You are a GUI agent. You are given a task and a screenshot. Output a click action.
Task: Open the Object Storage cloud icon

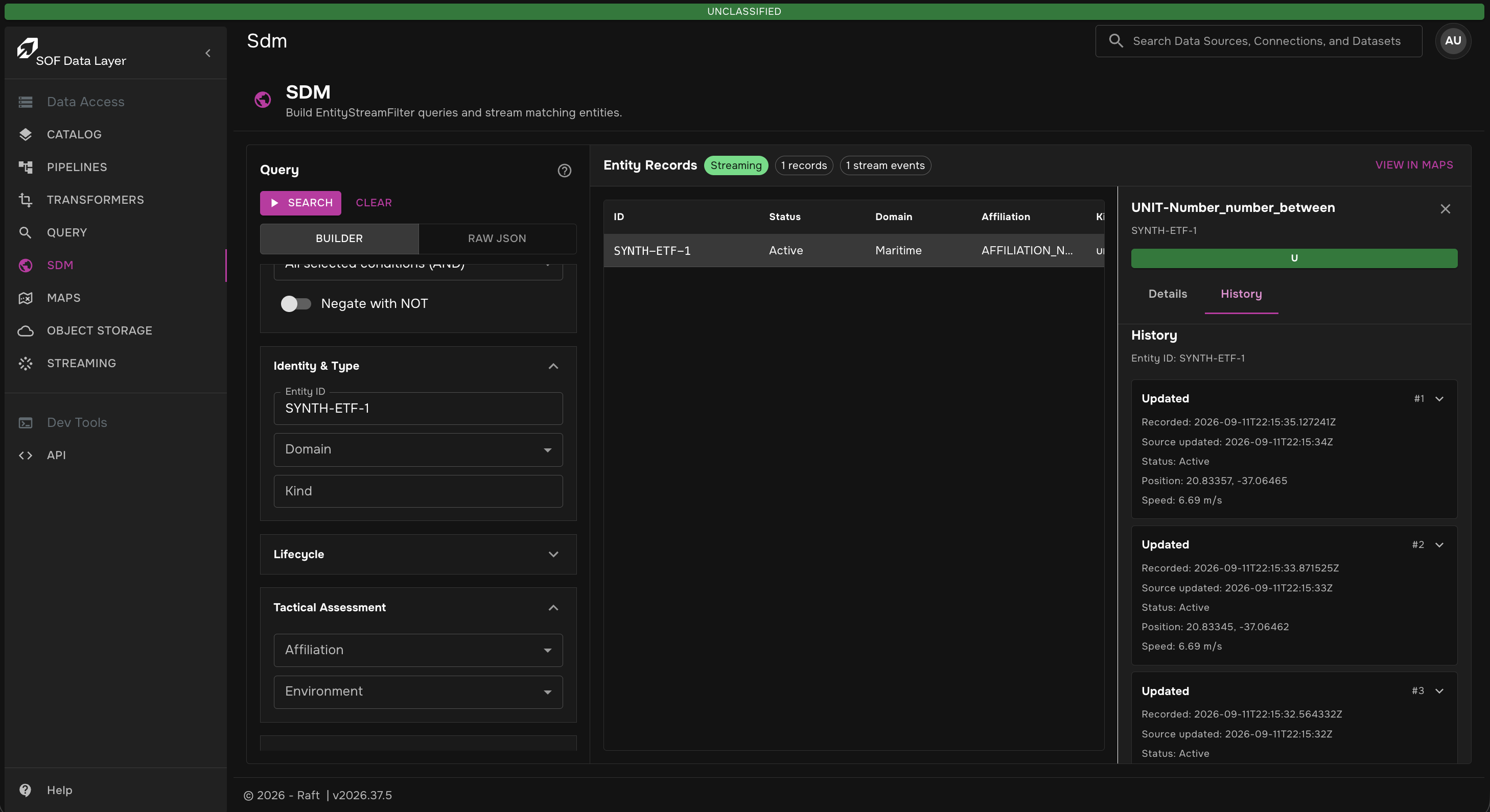(x=26, y=330)
